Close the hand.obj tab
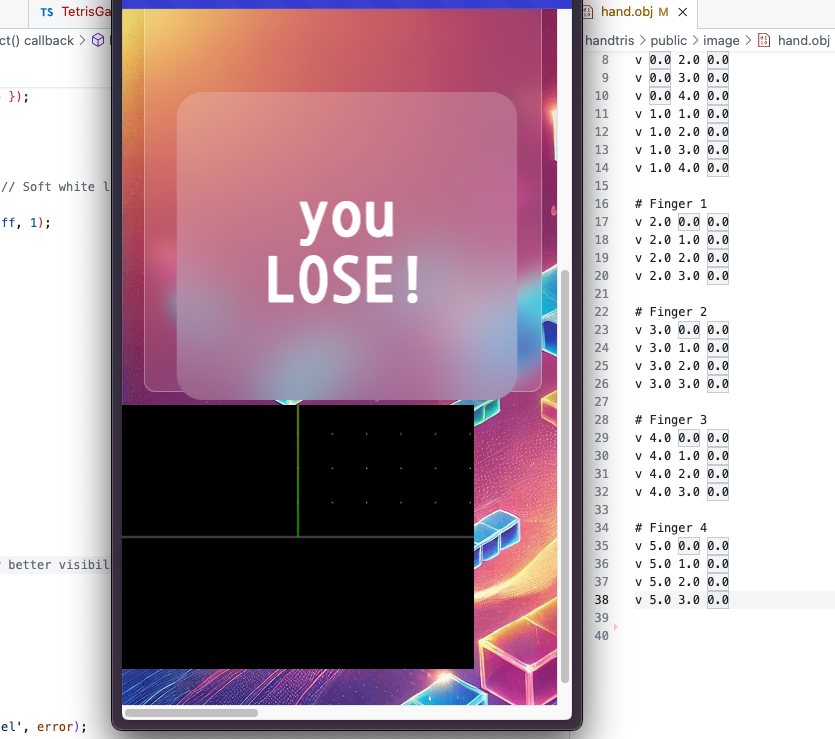 point(683,12)
